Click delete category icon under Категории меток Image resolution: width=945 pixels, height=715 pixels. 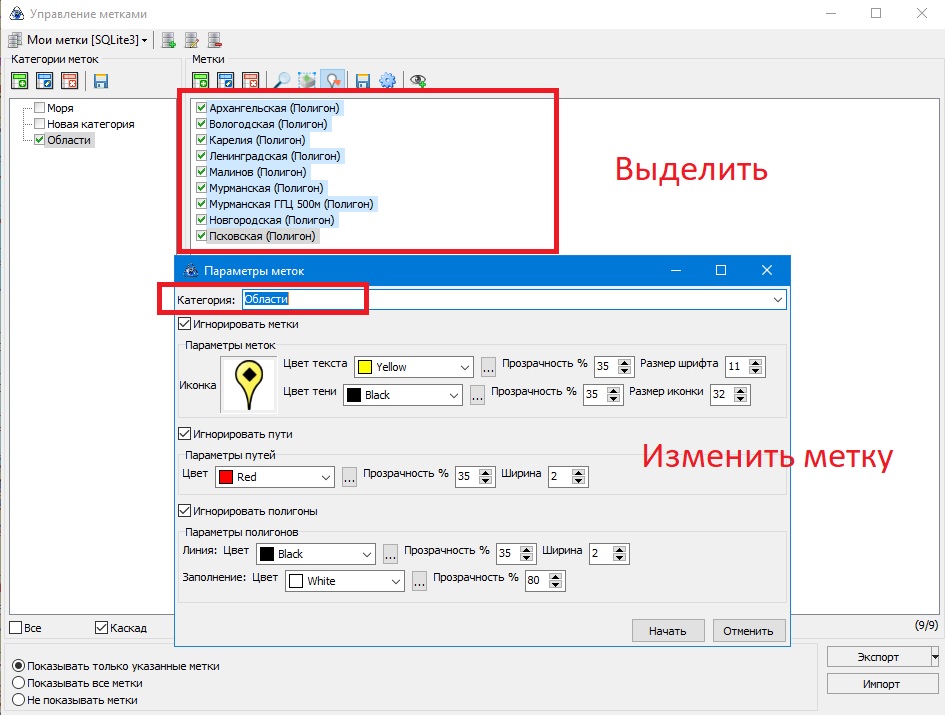pyautogui.click(x=69, y=81)
